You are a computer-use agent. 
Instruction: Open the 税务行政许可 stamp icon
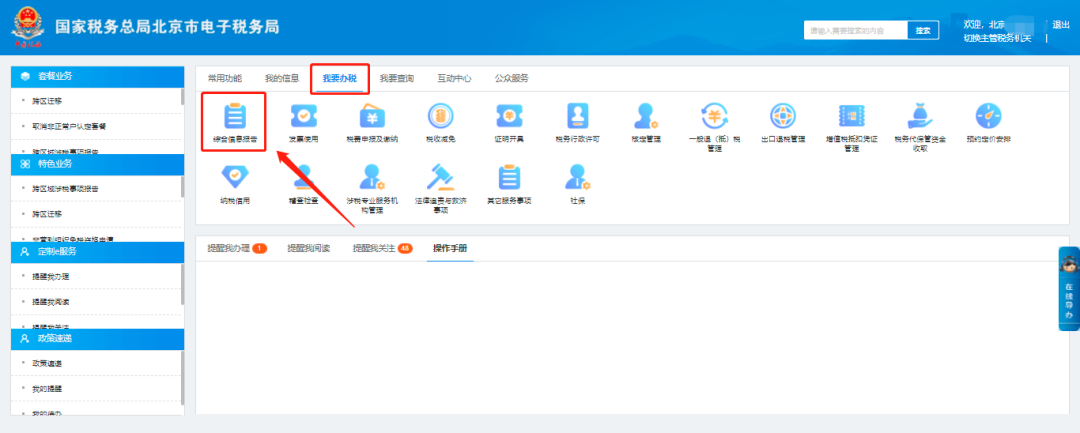[x=577, y=116]
